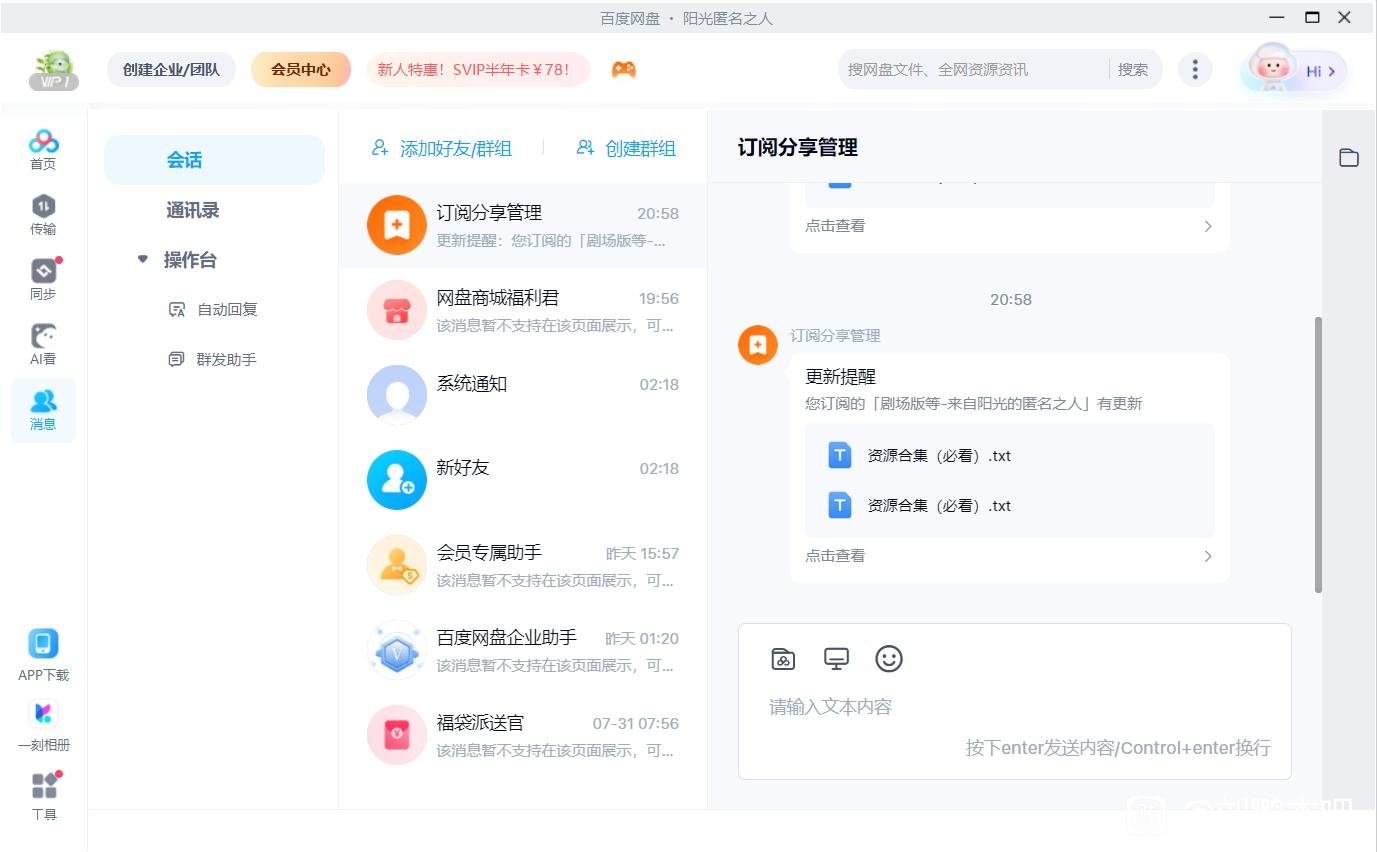
Task: Open the 工具 tools sidebar icon
Action: [x=43, y=796]
